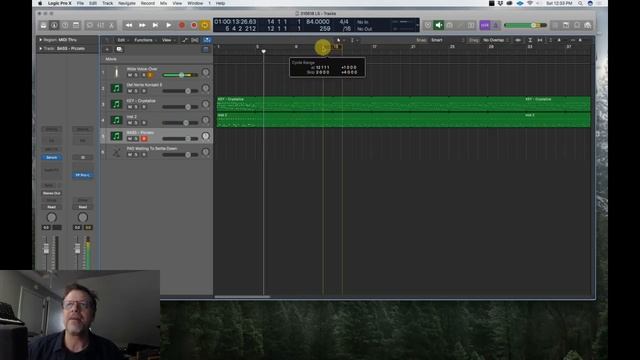Screen dimensions: 640x360
Task: Go to beginning transport button
Action: coord(155,25)
